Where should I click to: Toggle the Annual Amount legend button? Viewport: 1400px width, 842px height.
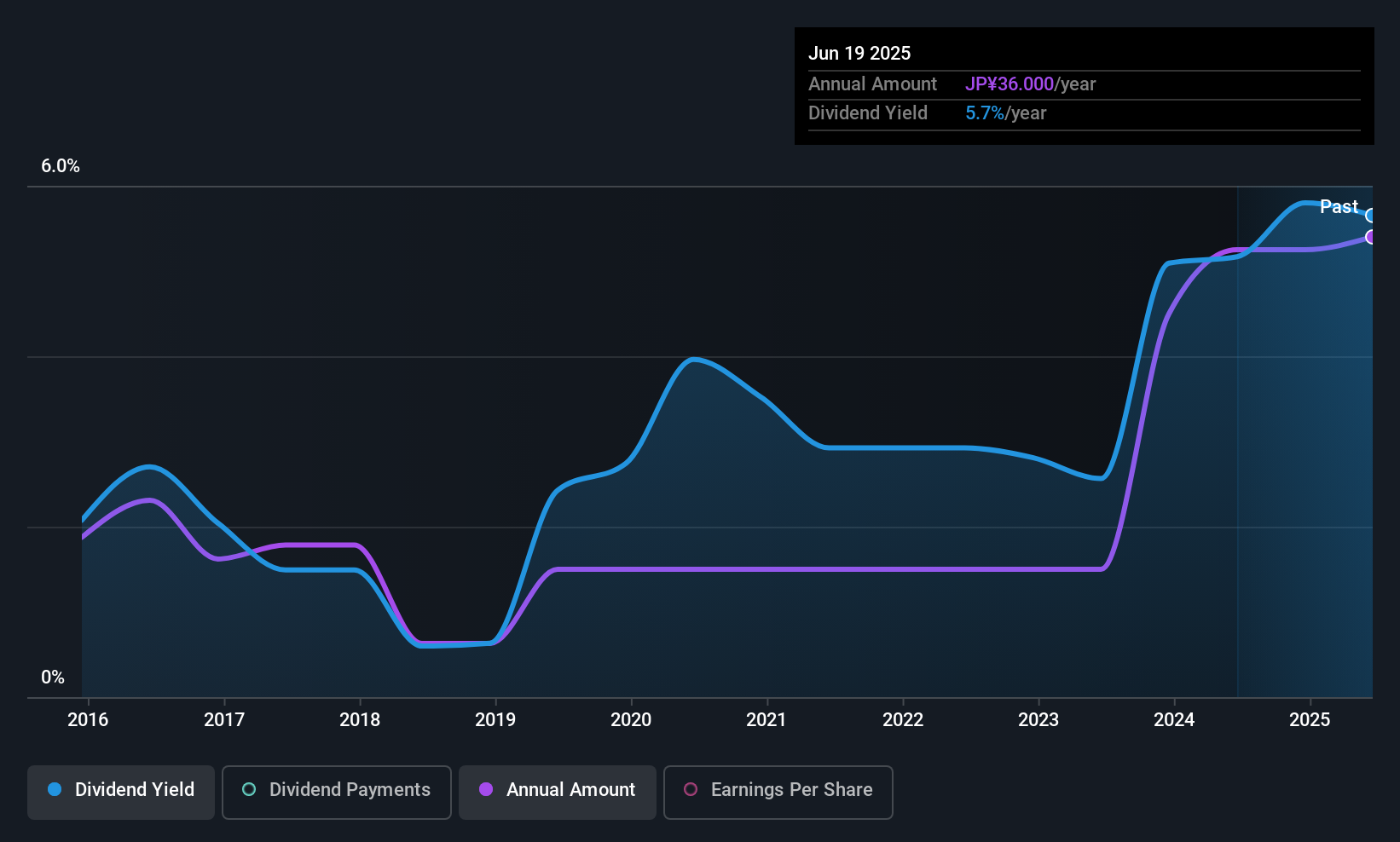(558, 792)
